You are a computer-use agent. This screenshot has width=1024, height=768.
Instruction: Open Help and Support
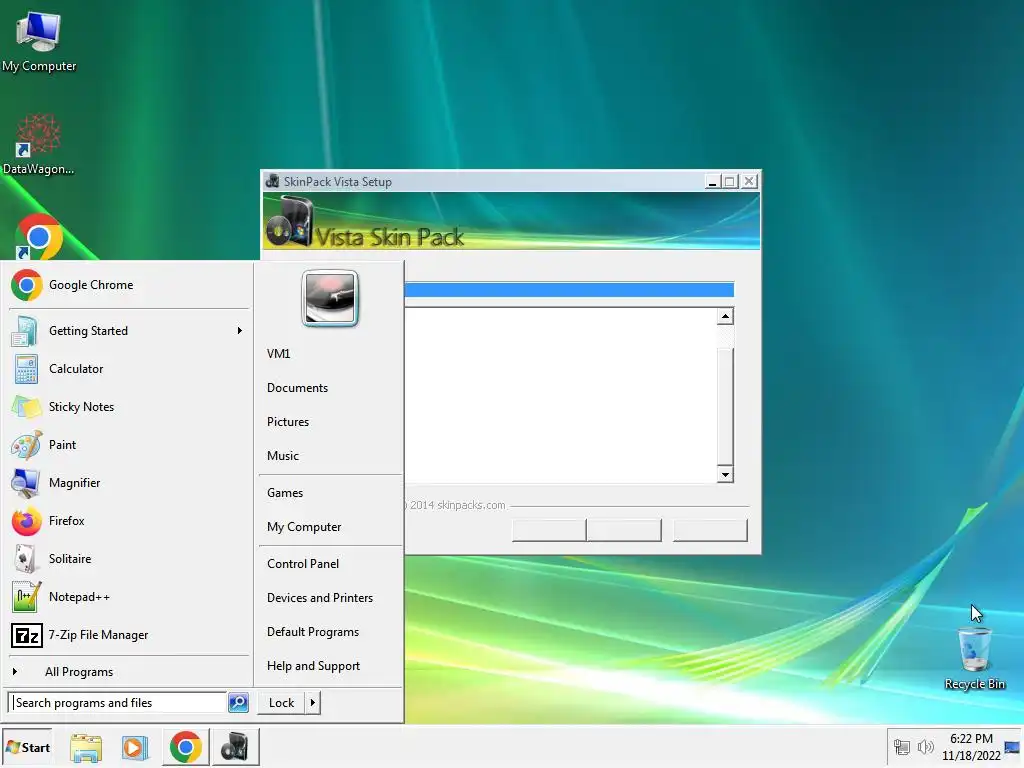click(x=313, y=665)
